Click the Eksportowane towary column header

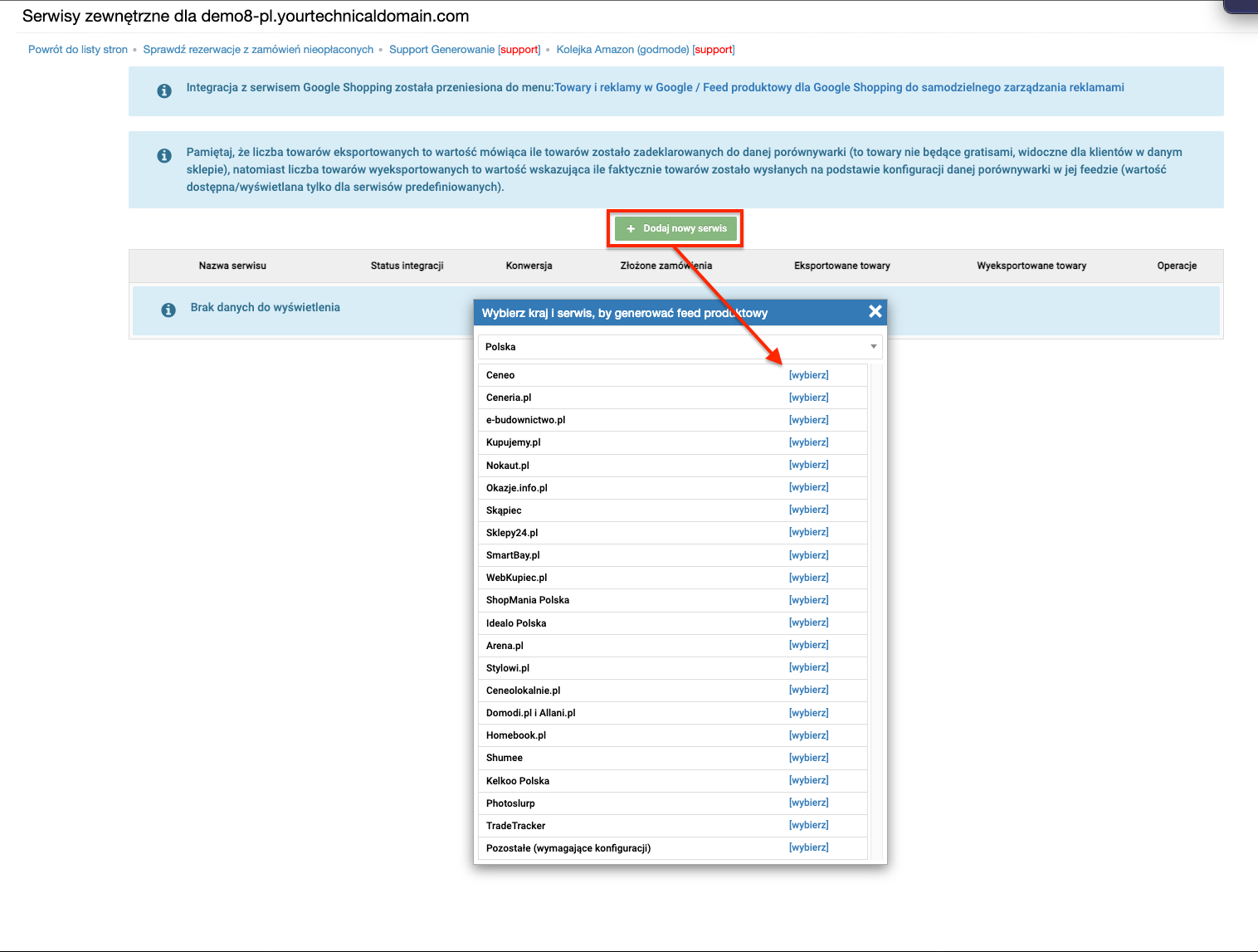pyautogui.click(x=841, y=266)
